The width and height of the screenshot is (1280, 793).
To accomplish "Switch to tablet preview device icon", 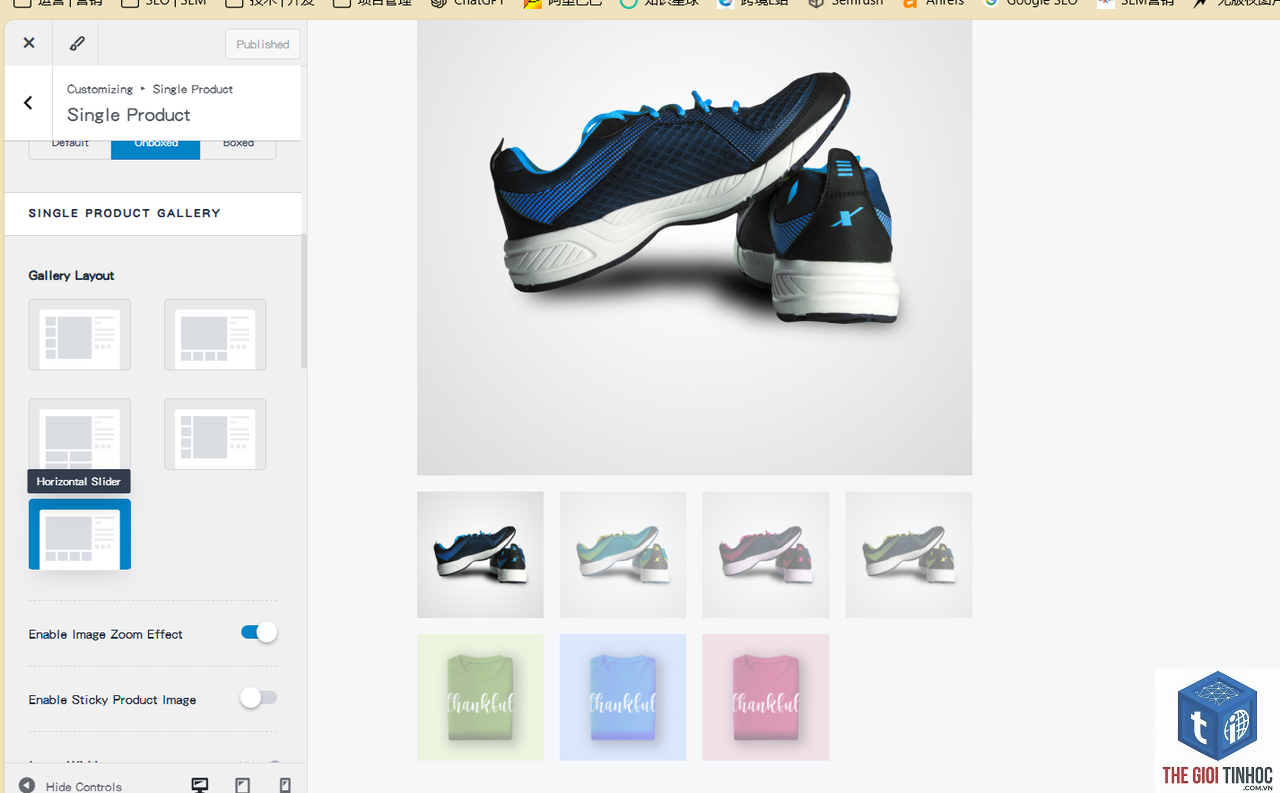I will [243, 786].
